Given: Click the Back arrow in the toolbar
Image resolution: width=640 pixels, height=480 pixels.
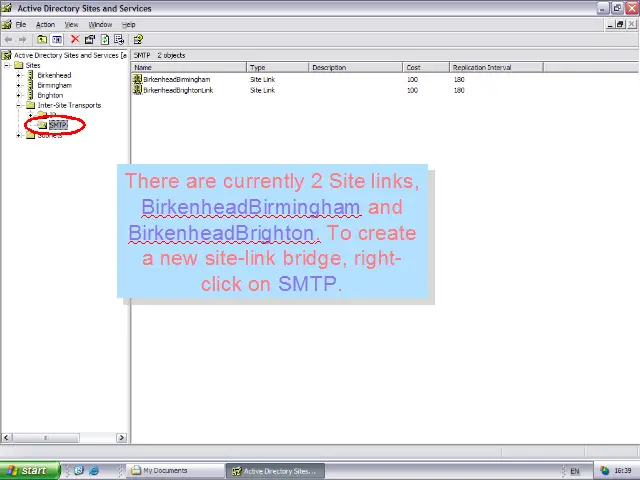Looking at the screenshot, I should point(9,40).
